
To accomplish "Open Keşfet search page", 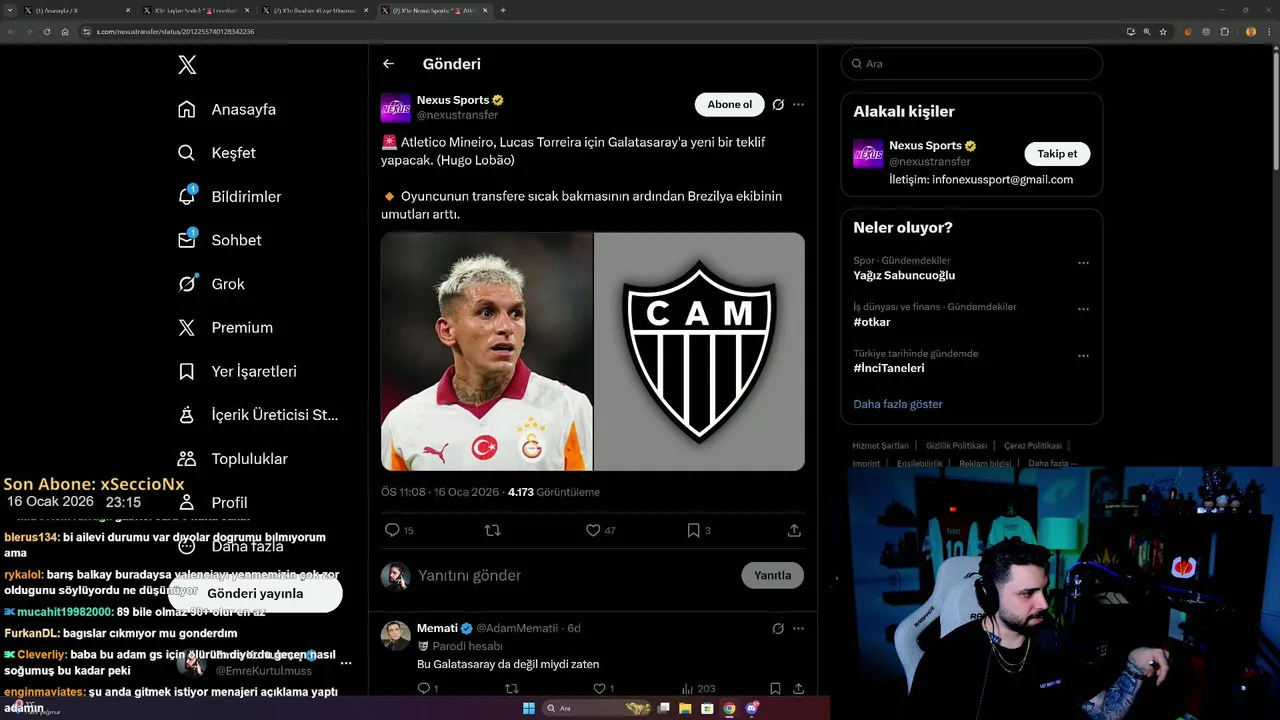I will click(216, 153).
